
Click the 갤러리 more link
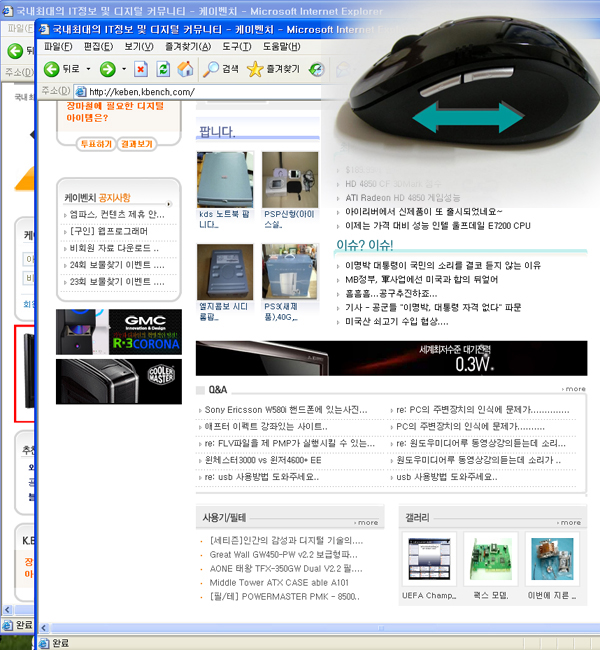pyautogui.click(x=569, y=523)
